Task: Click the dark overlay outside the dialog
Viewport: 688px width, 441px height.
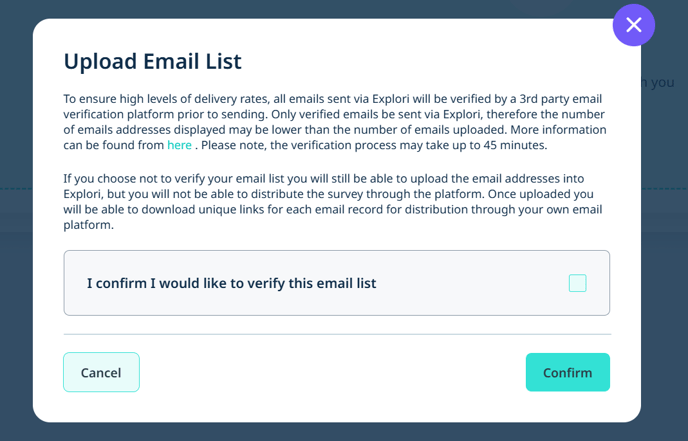Action: tap(16, 307)
